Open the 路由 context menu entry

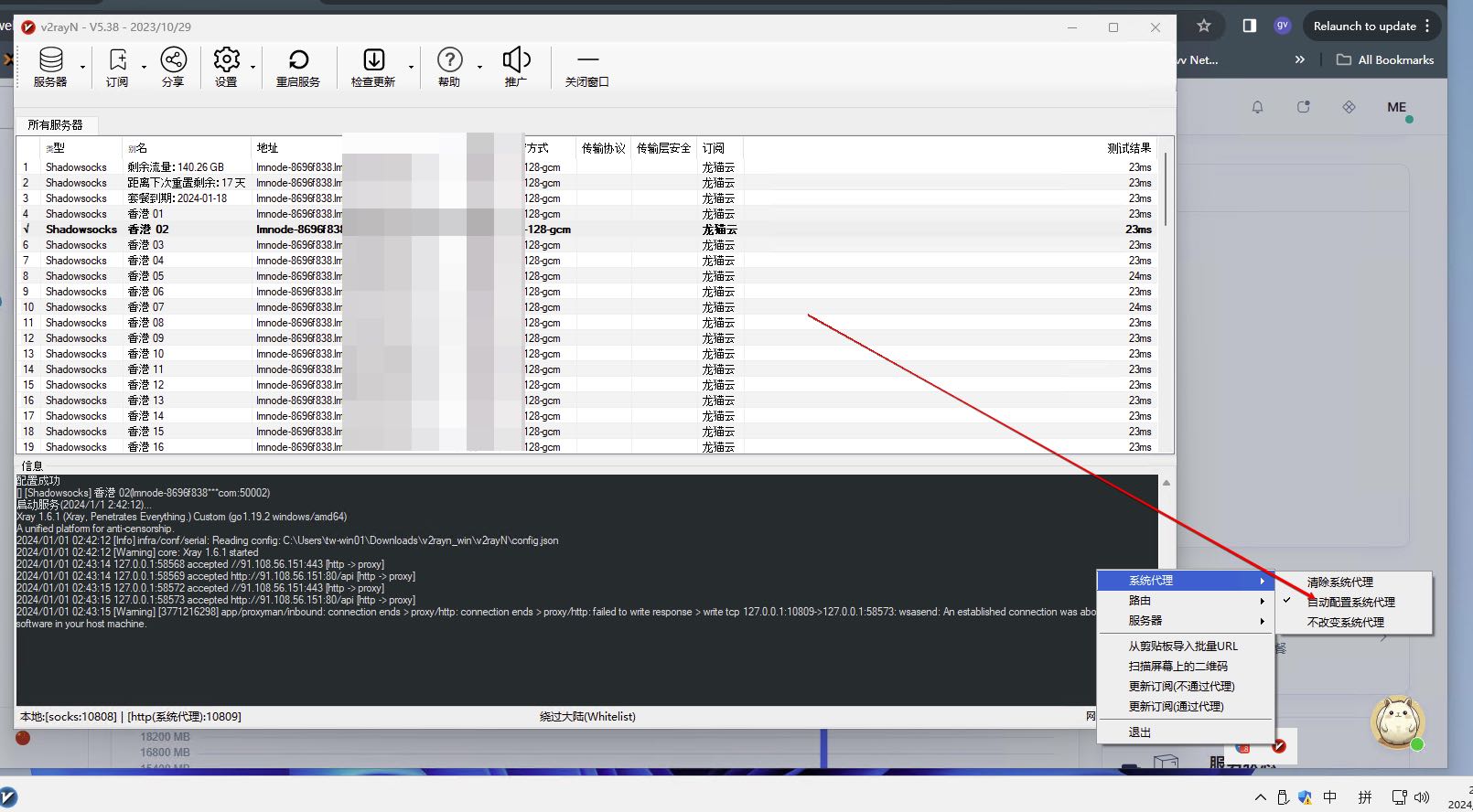1186,600
